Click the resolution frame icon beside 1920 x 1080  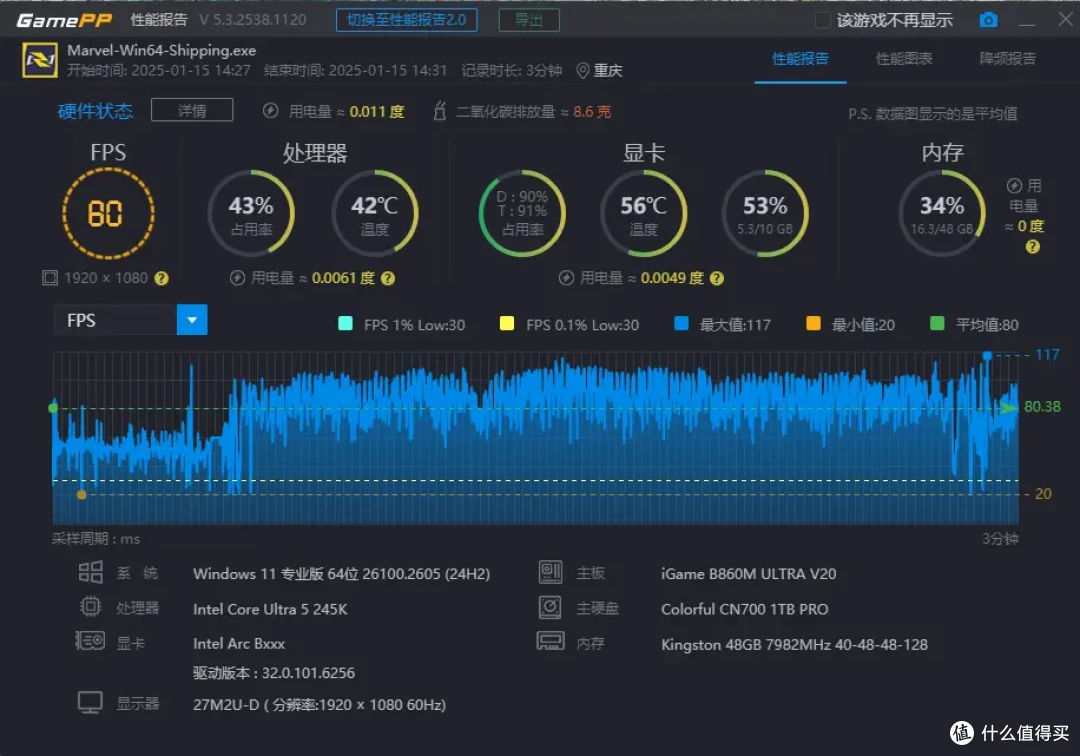pyautogui.click(x=50, y=278)
